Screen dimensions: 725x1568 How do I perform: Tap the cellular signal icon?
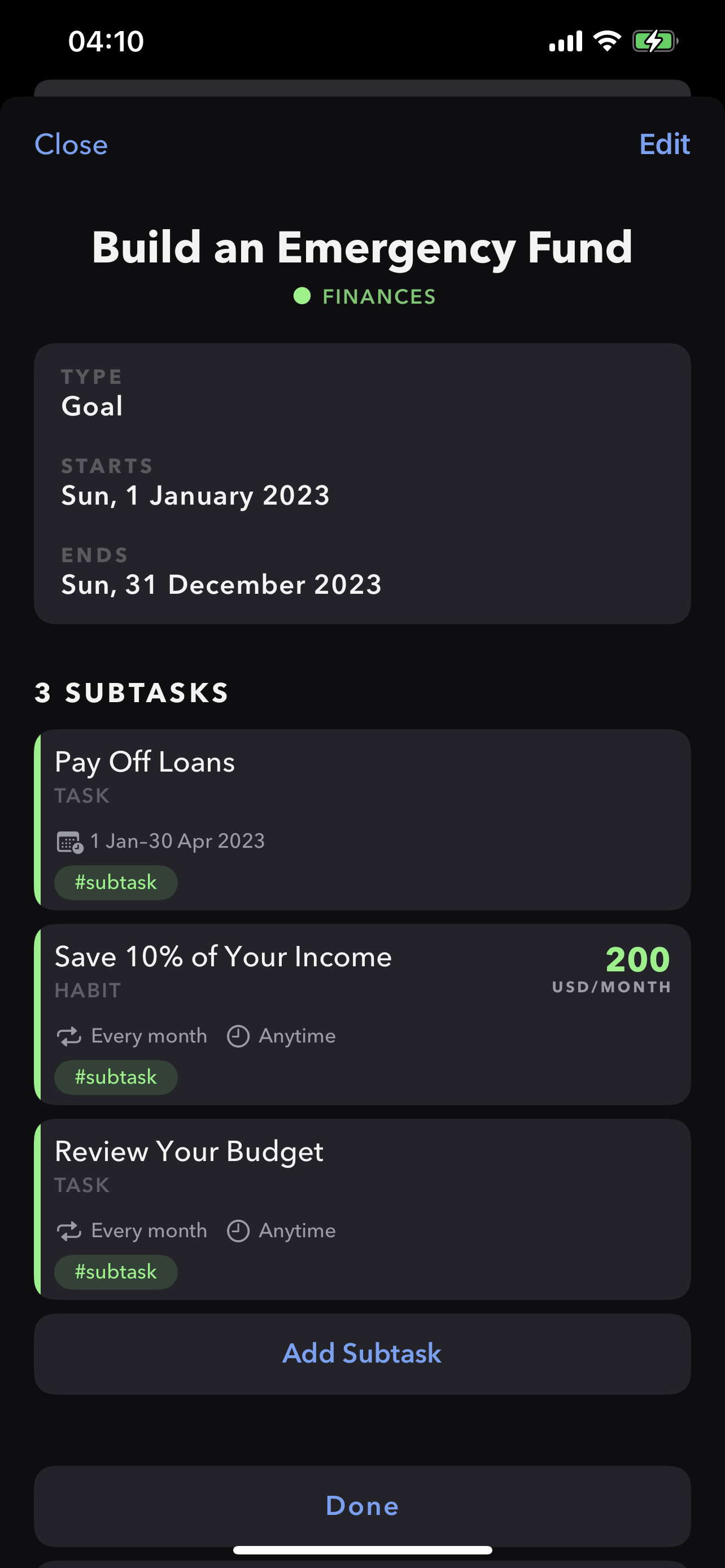click(566, 41)
